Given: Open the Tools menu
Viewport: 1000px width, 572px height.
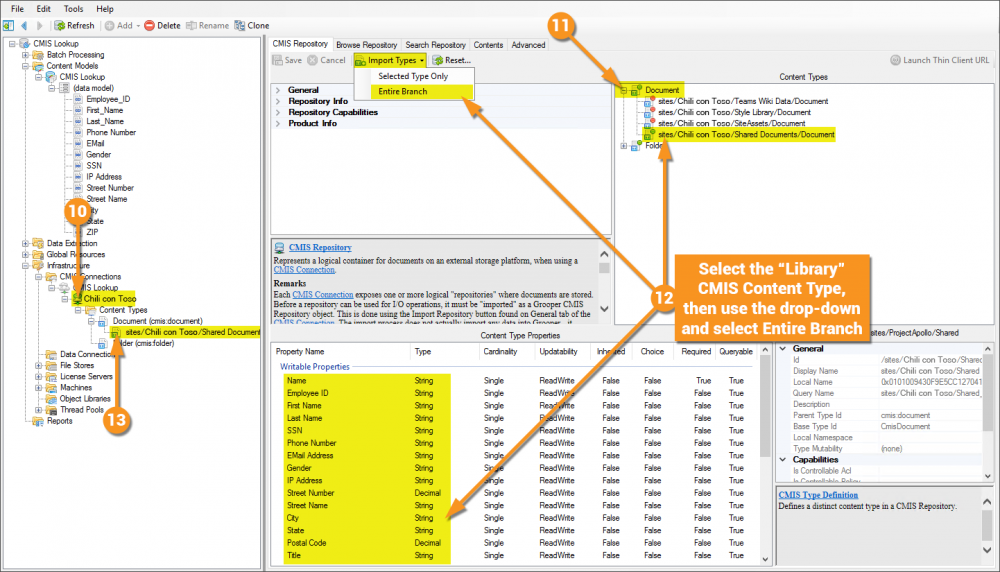Looking at the screenshot, I should [73, 9].
